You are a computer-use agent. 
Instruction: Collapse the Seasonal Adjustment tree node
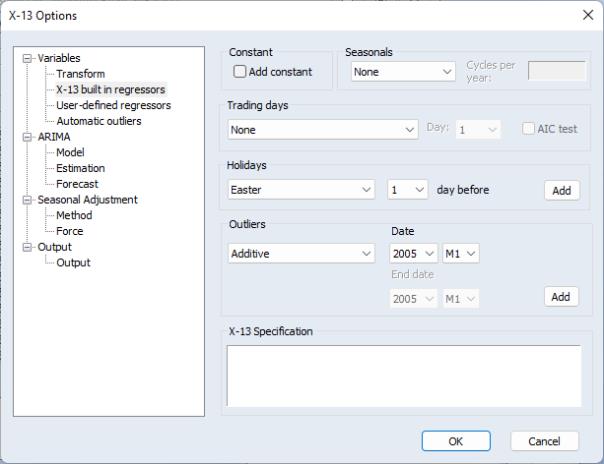click(x=27, y=200)
